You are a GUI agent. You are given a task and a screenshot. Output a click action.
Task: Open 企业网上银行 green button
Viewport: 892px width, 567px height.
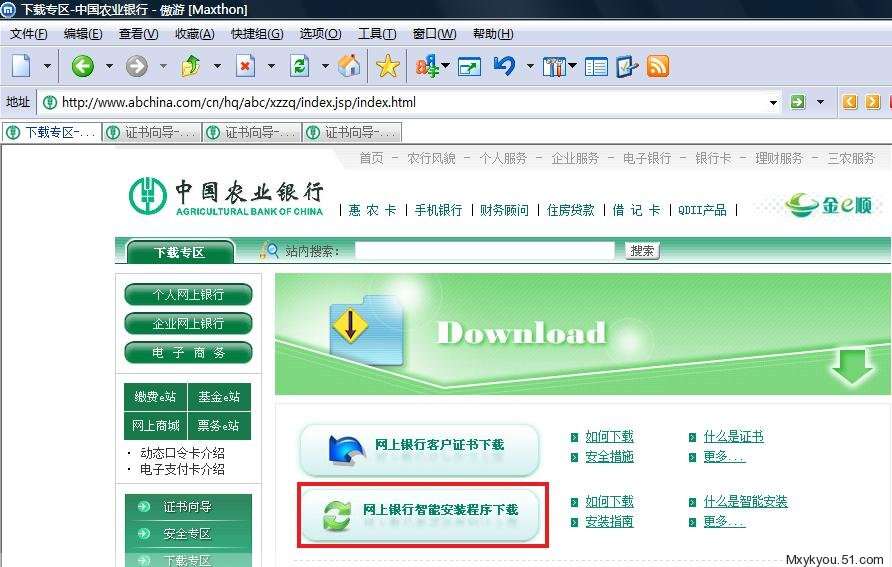coord(188,324)
